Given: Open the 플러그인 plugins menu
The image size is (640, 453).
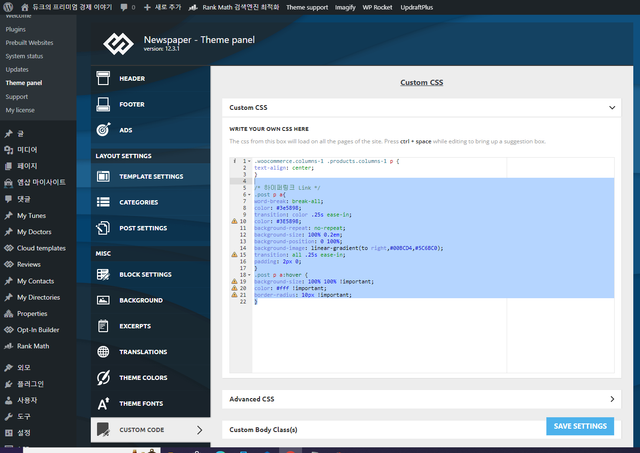Looking at the screenshot, I should click(30, 384).
